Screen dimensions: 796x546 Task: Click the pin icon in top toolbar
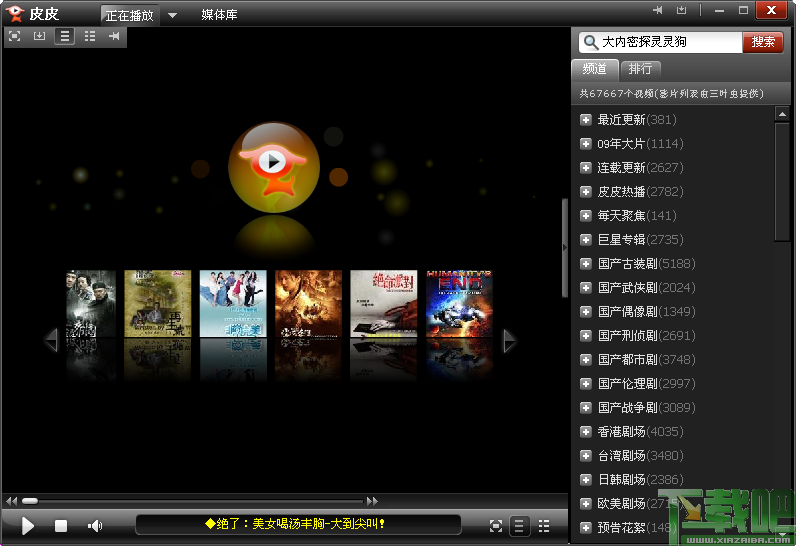(x=114, y=36)
